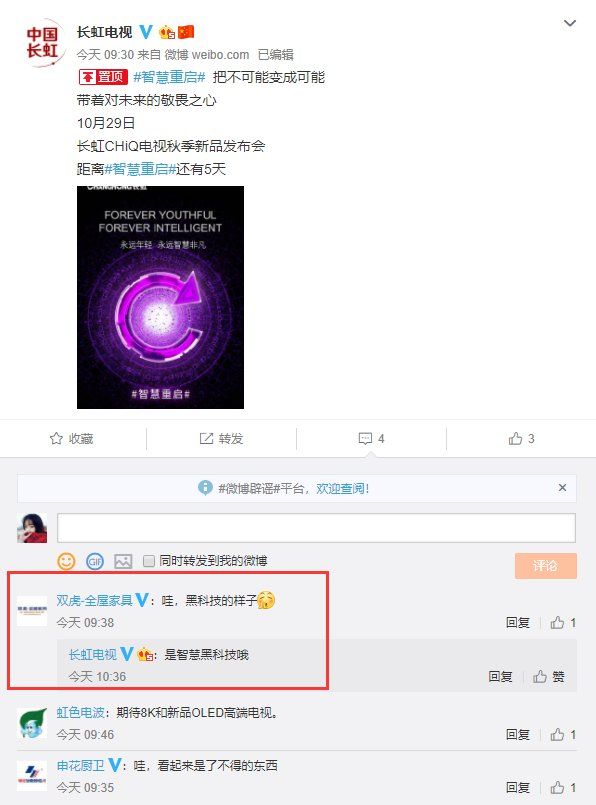Screen dimensions: 596x805
Task: Click inside the comment text box
Action: [316, 527]
